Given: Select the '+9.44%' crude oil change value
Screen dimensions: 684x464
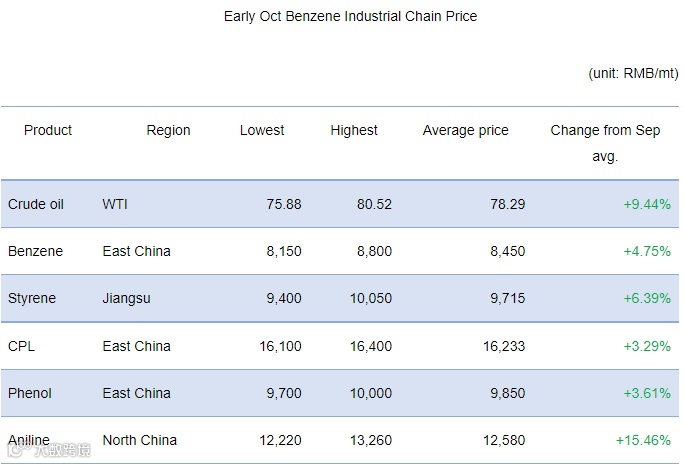Looking at the screenshot, I should pos(646,204).
